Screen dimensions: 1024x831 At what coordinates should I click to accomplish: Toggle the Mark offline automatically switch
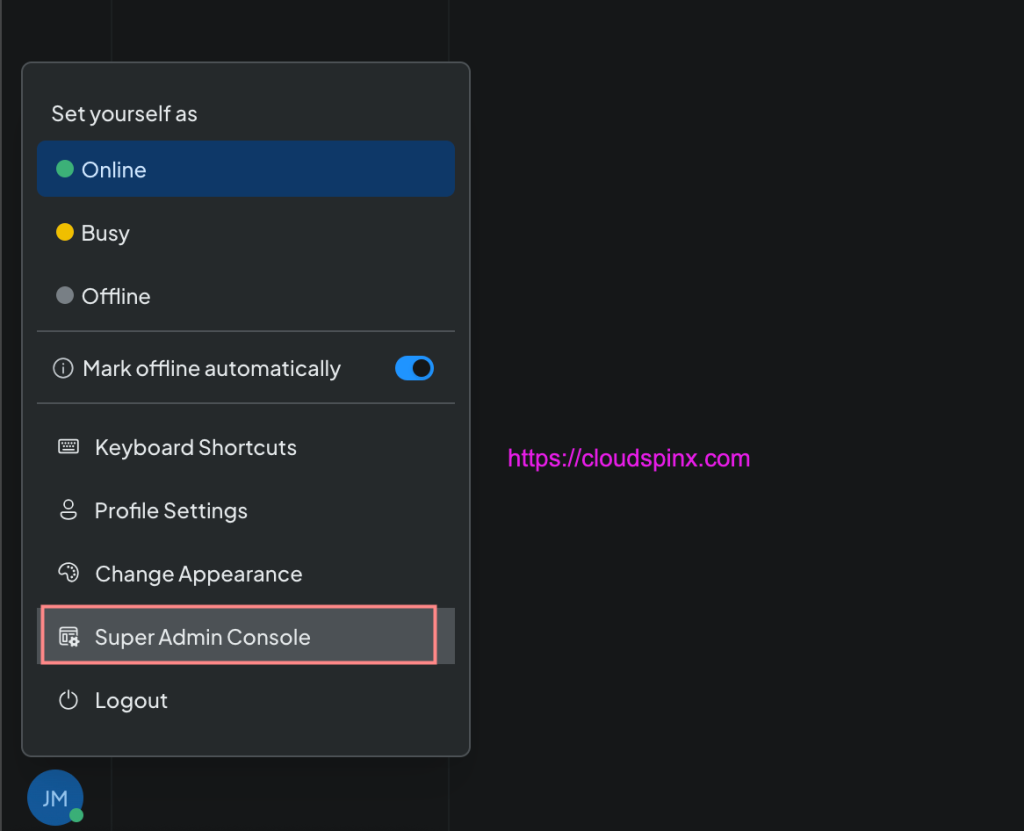(414, 368)
